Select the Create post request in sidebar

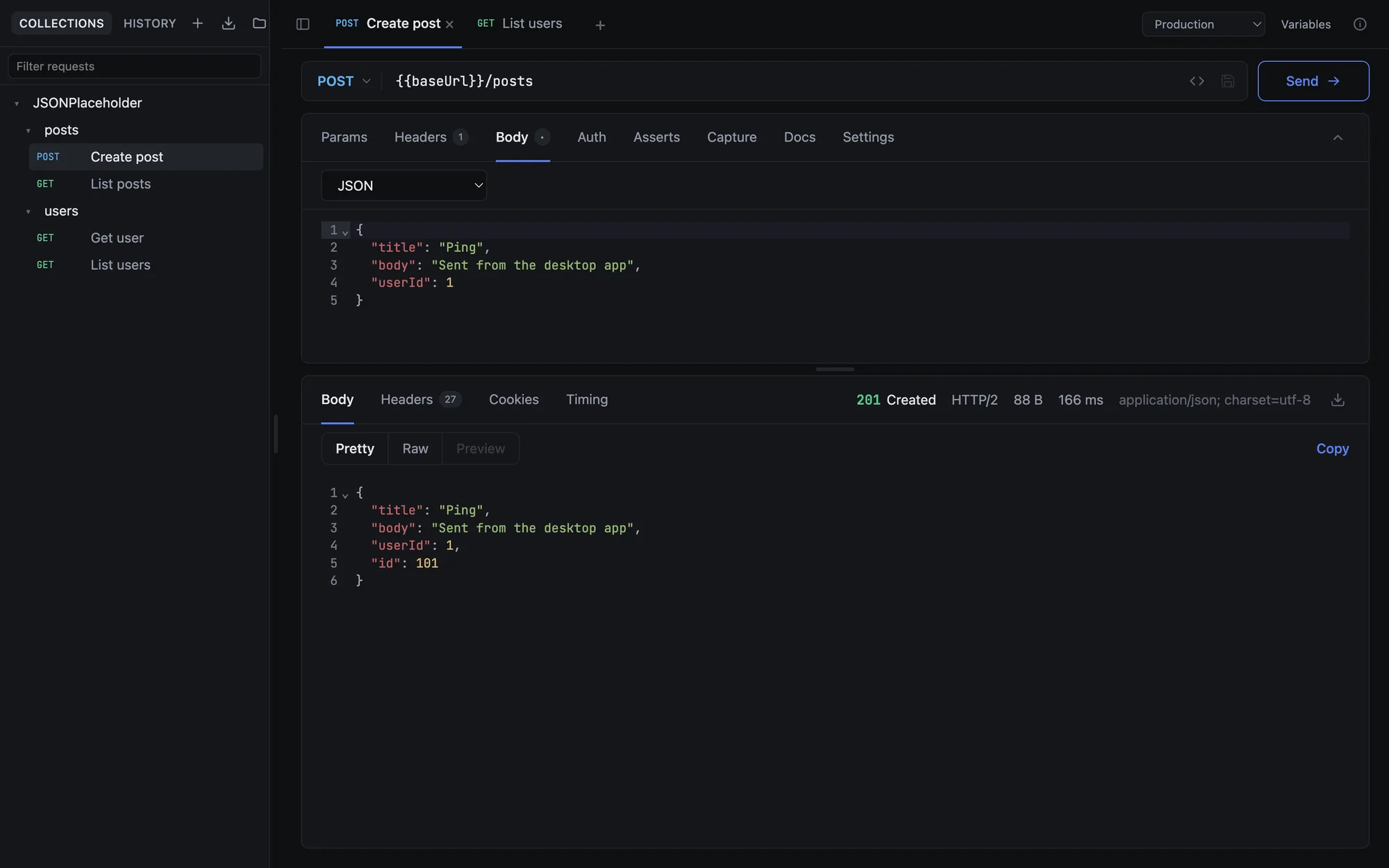[x=146, y=157]
